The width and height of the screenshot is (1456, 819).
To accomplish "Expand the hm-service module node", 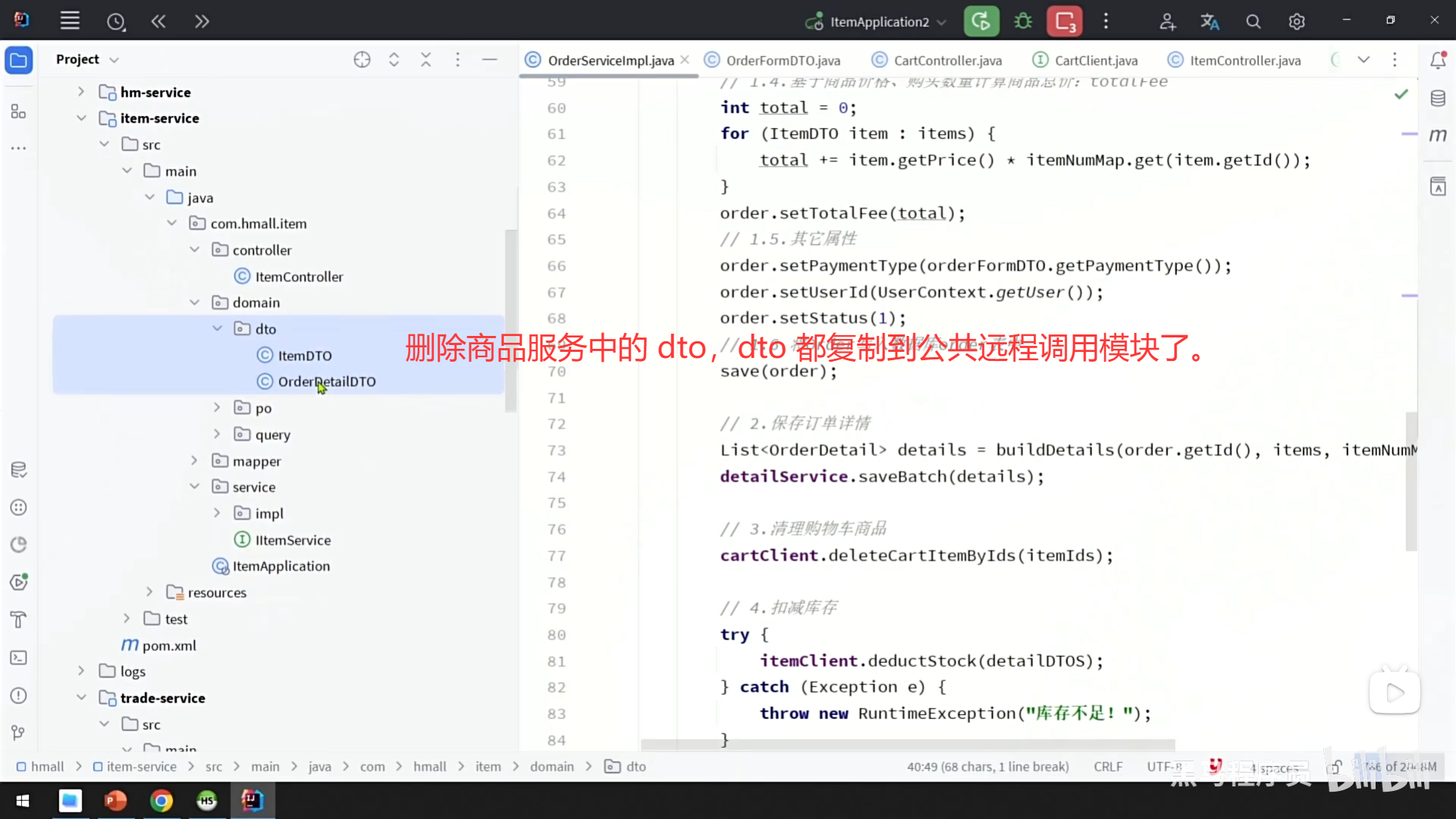I will (x=81, y=92).
